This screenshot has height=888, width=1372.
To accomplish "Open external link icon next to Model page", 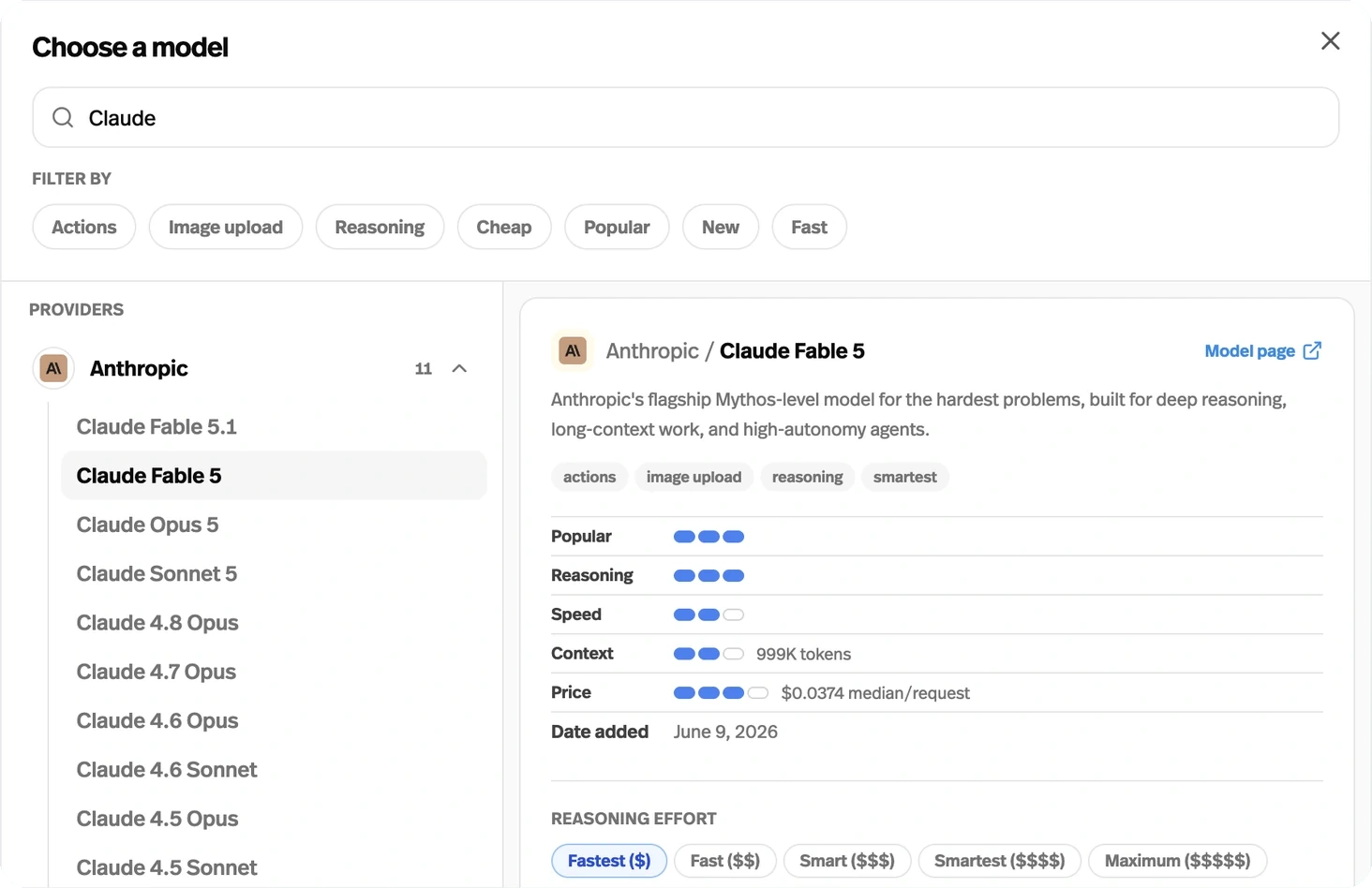I will pyautogui.click(x=1312, y=350).
